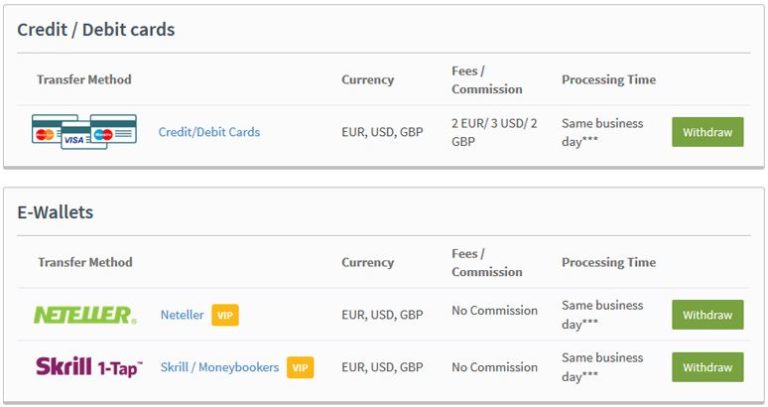Click the Transfer Method header in the cards table
Screen dimensions: 768x407
84,79
